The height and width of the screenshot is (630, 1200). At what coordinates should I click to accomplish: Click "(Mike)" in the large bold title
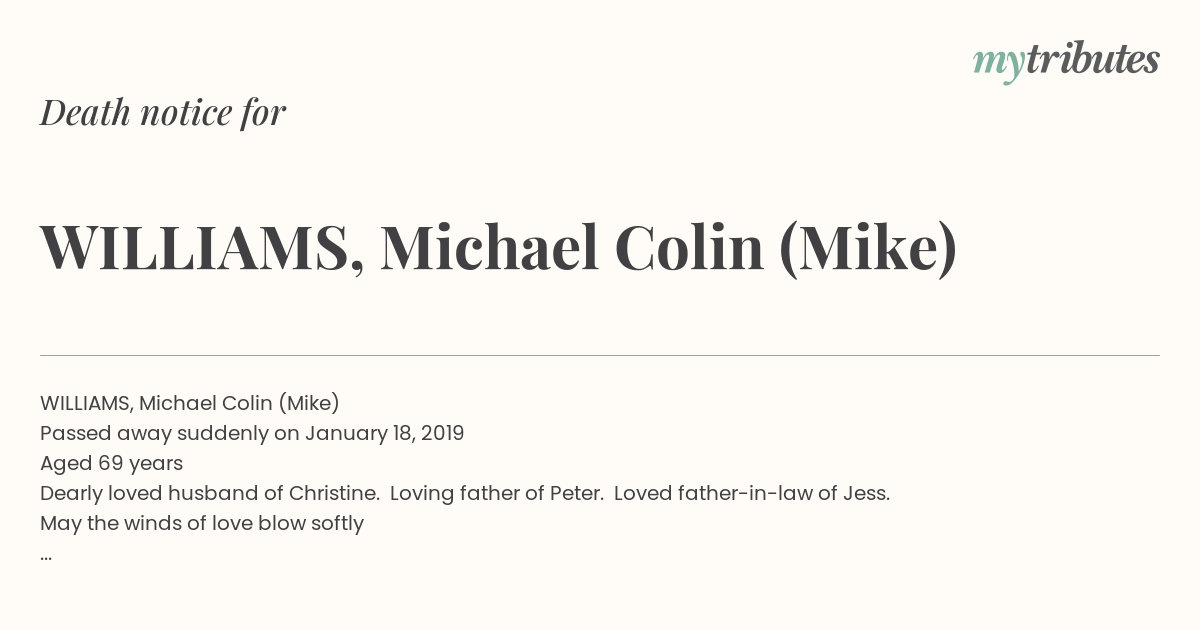click(867, 248)
